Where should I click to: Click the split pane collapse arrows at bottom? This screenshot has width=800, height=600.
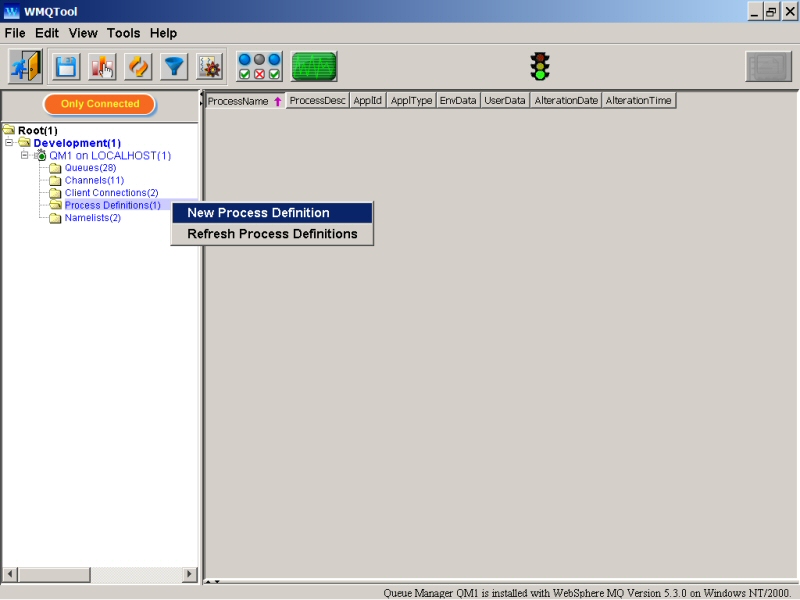[212, 581]
